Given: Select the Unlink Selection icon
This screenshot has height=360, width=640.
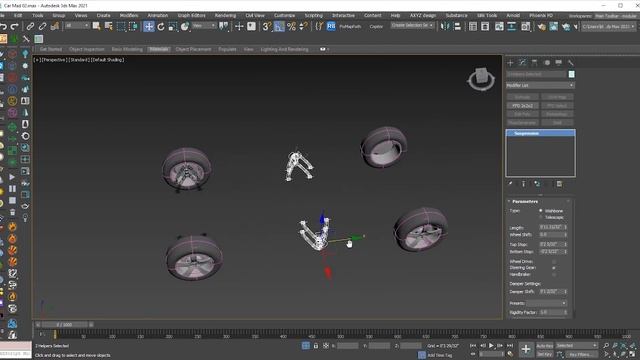Looking at the screenshot, I should click(42, 27).
